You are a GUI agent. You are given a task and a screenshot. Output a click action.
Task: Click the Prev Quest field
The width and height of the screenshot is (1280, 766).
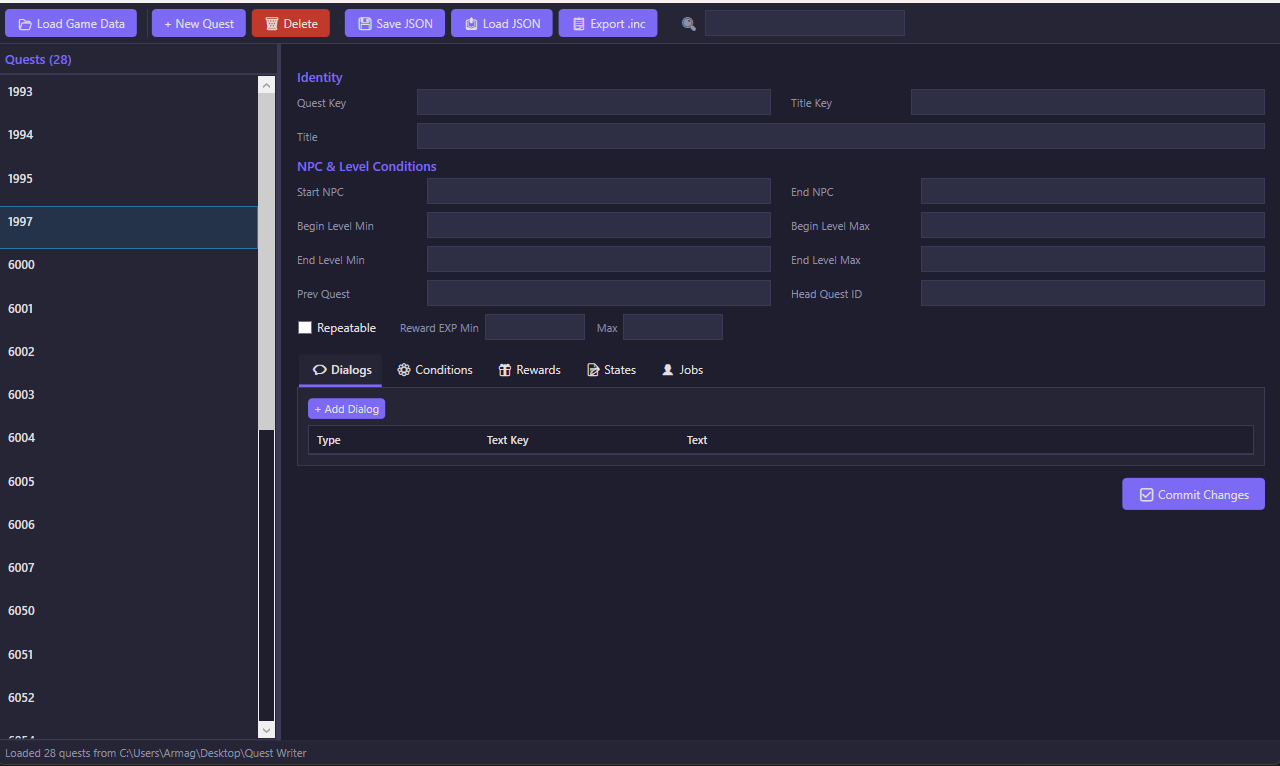coord(599,293)
